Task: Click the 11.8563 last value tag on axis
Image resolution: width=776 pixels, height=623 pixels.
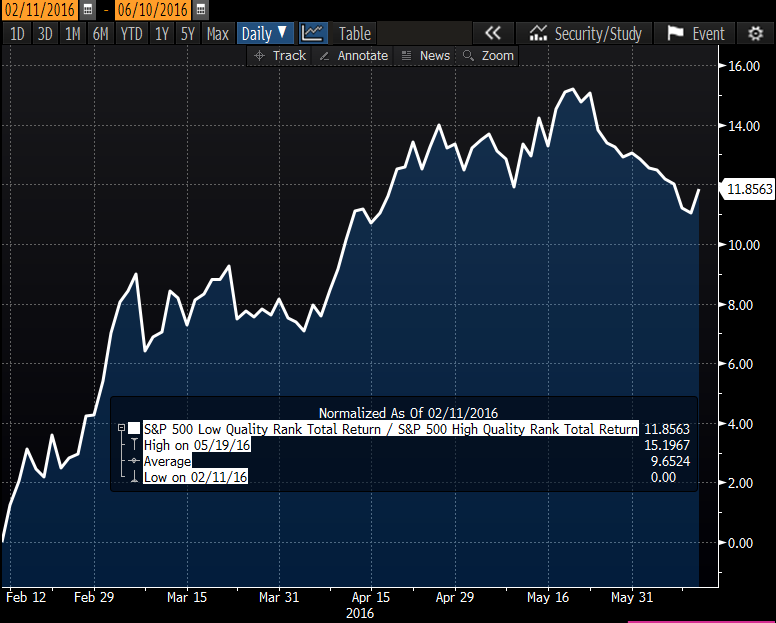Action: coord(749,189)
